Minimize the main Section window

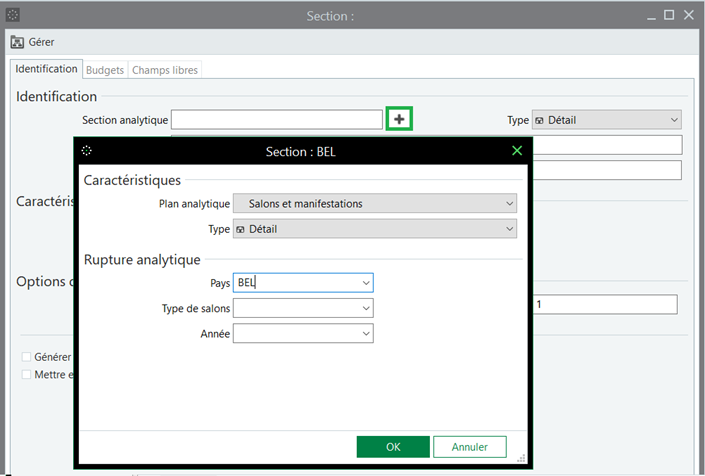648,15
